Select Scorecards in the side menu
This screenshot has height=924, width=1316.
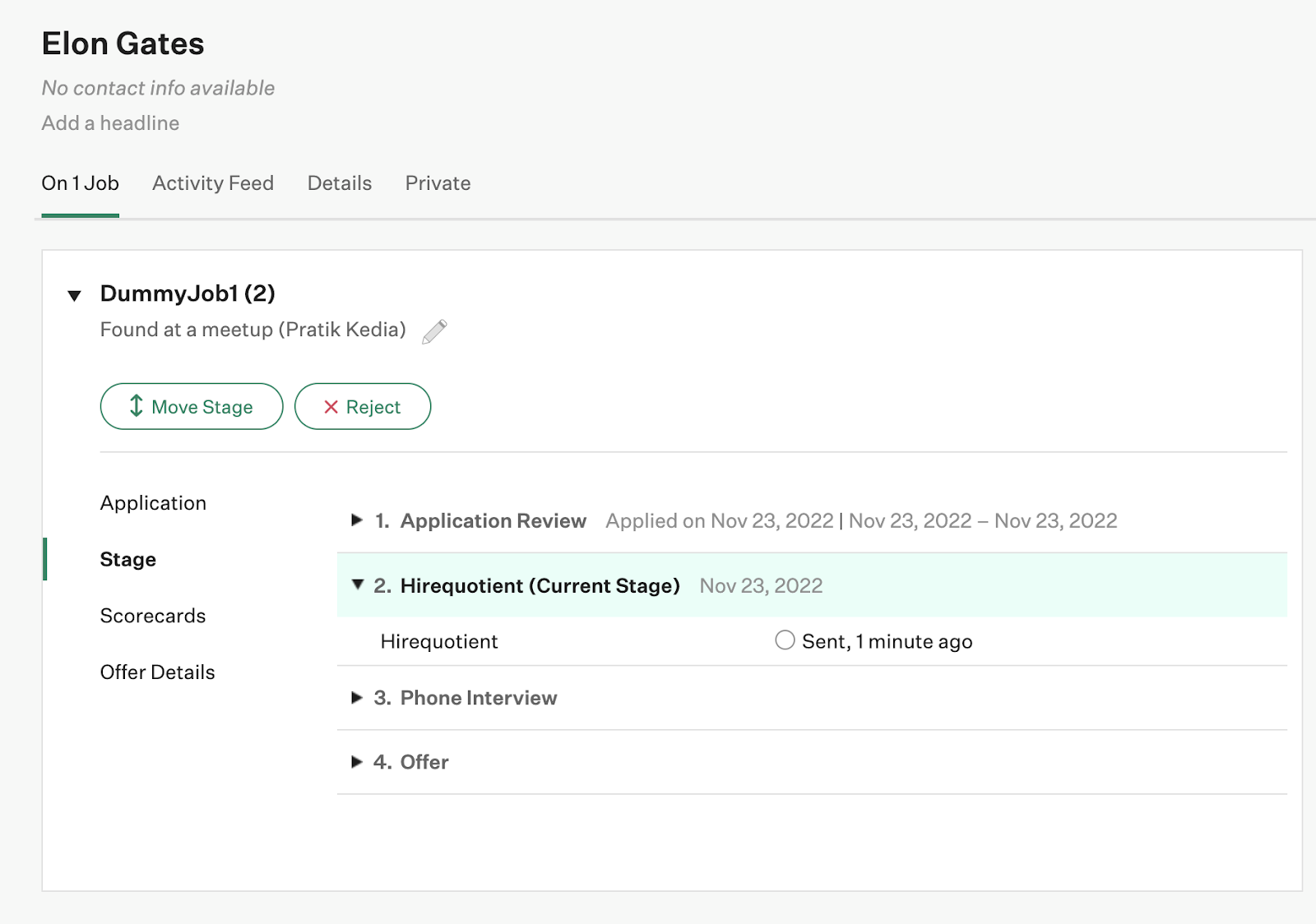(x=153, y=616)
